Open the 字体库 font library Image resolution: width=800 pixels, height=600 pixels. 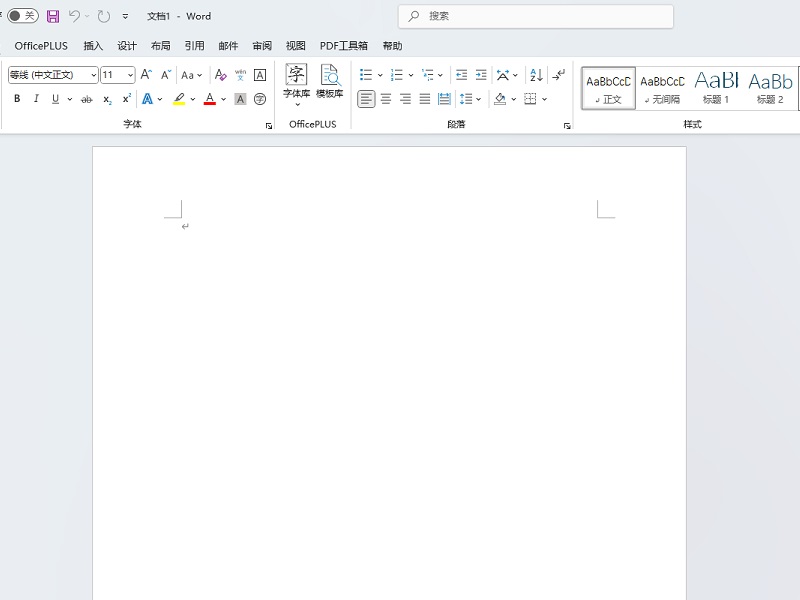(x=297, y=81)
